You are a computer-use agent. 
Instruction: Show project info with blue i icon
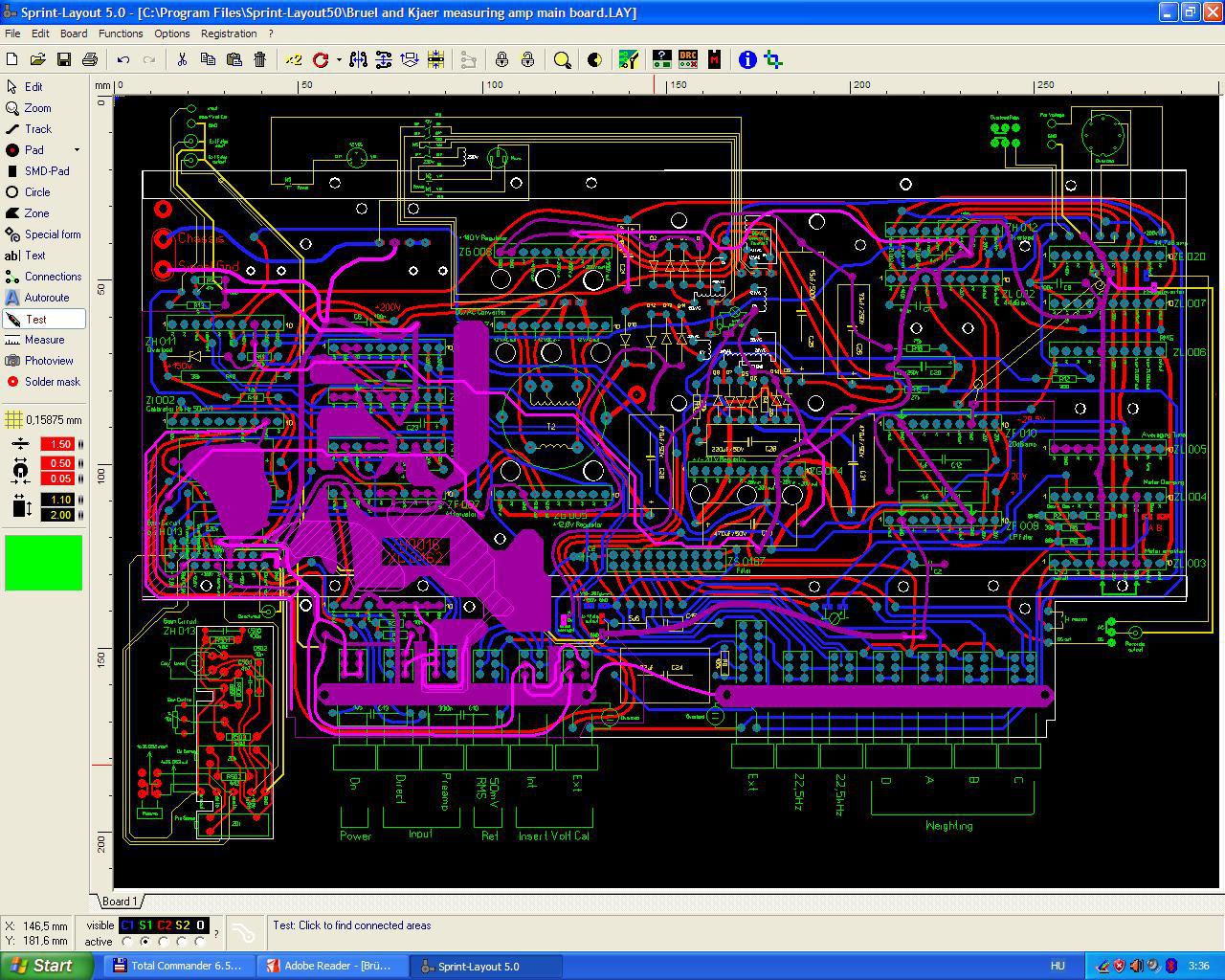click(747, 59)
